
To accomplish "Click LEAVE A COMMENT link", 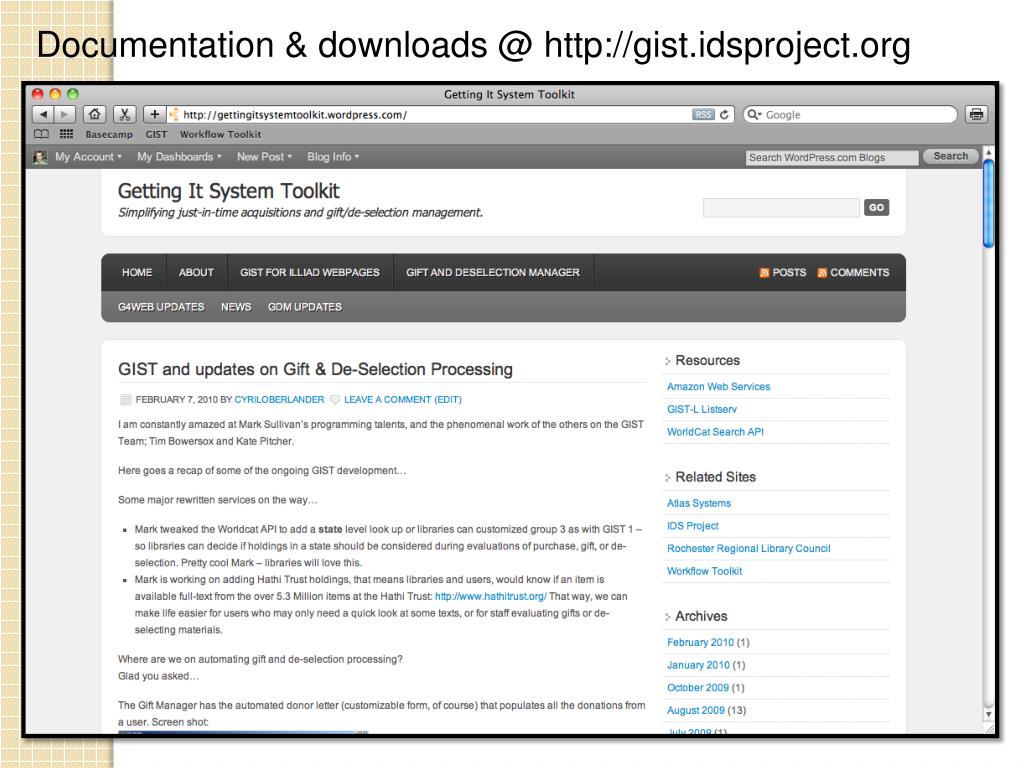I will pos(387,400).
